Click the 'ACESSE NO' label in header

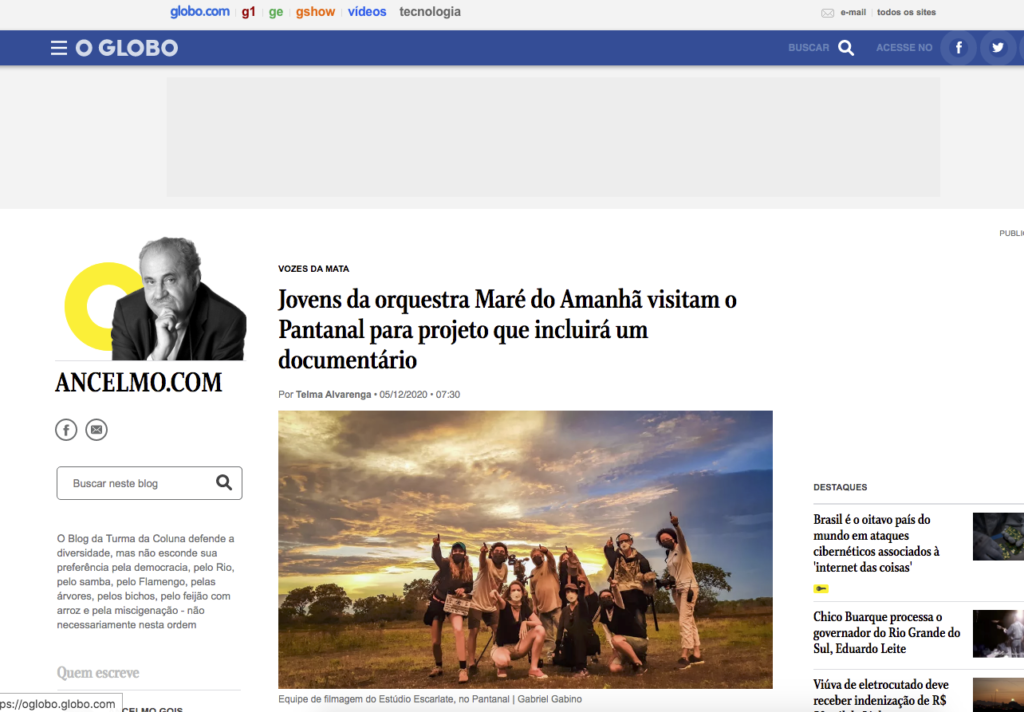(x=904, y=48)
